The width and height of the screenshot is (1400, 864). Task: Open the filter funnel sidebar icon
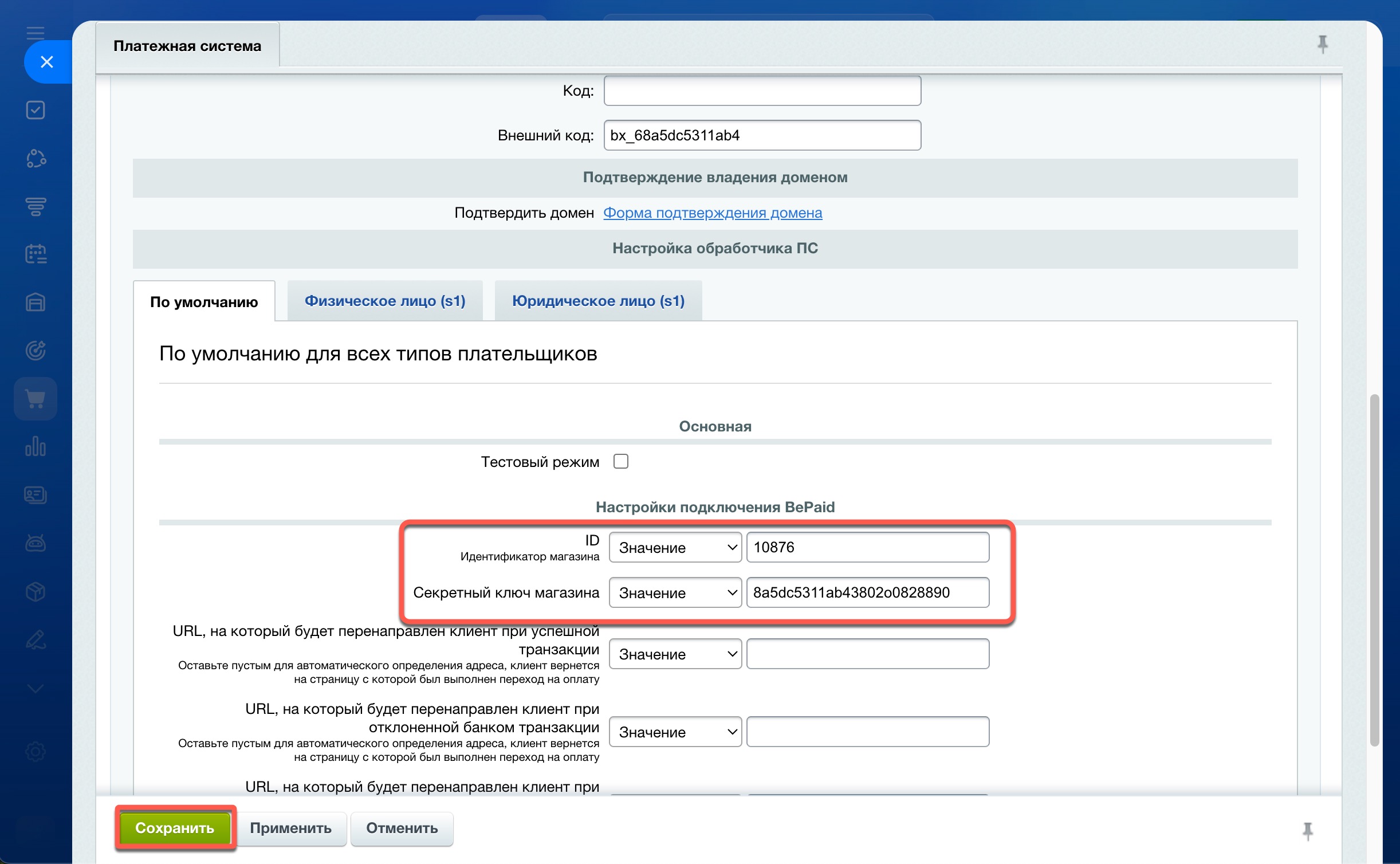pyautogui.click(x=36, y=206)
